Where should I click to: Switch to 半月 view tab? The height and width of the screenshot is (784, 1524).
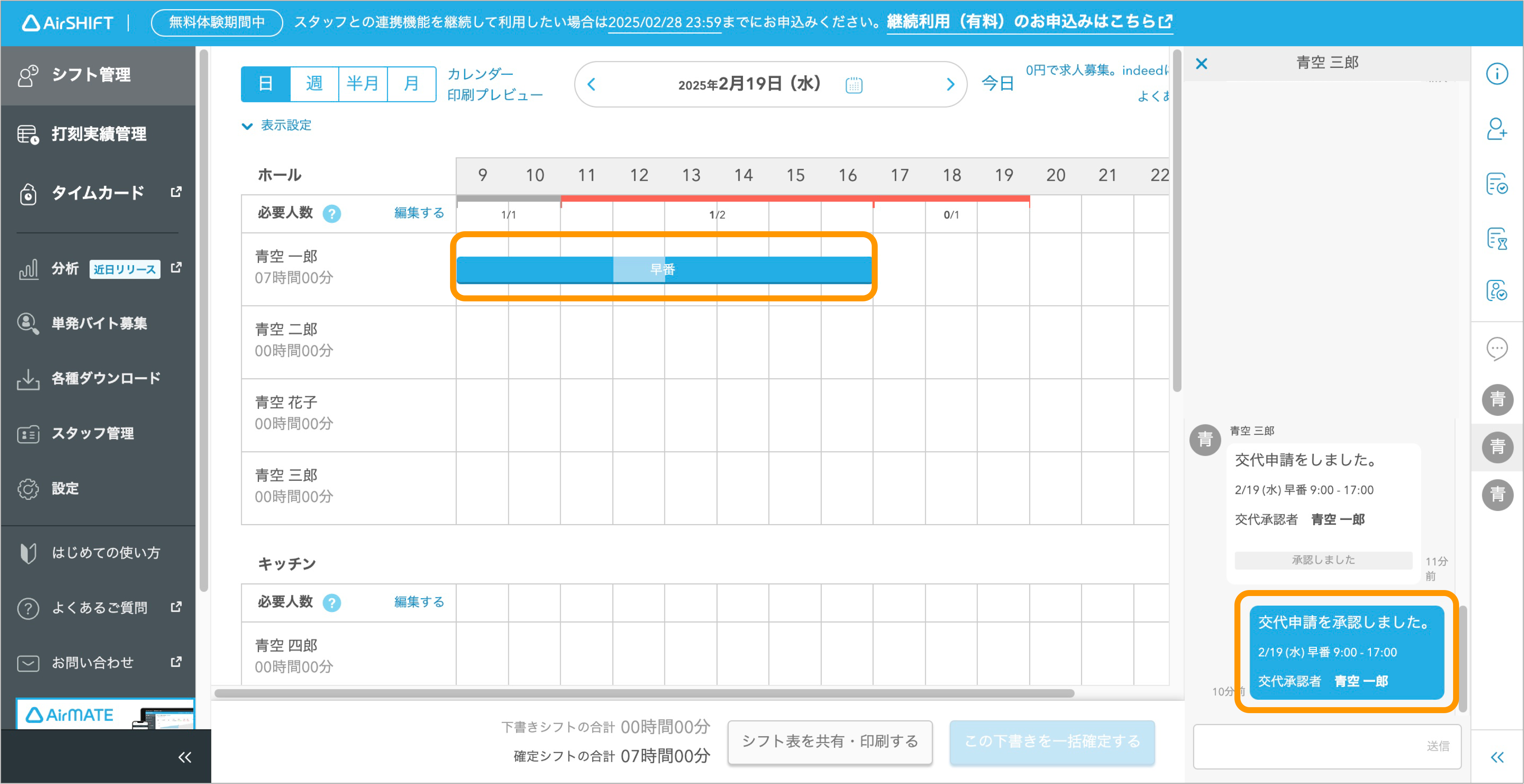pyautogui.click(x=363, y=84)
